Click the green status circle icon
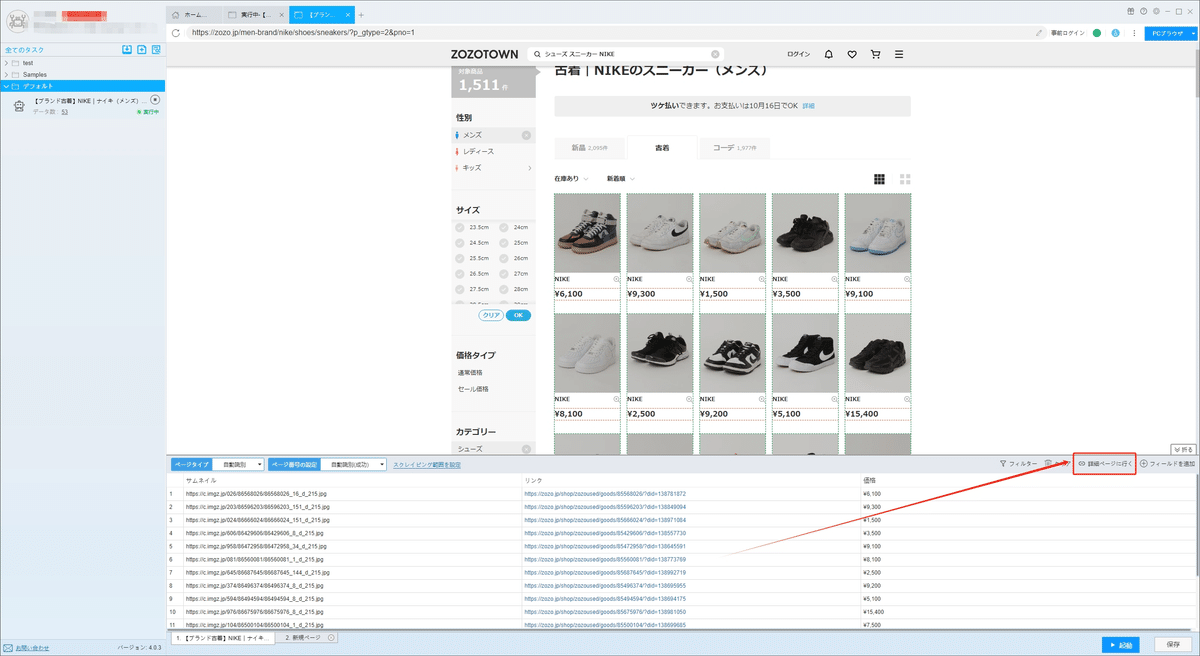 [1097, 33]
